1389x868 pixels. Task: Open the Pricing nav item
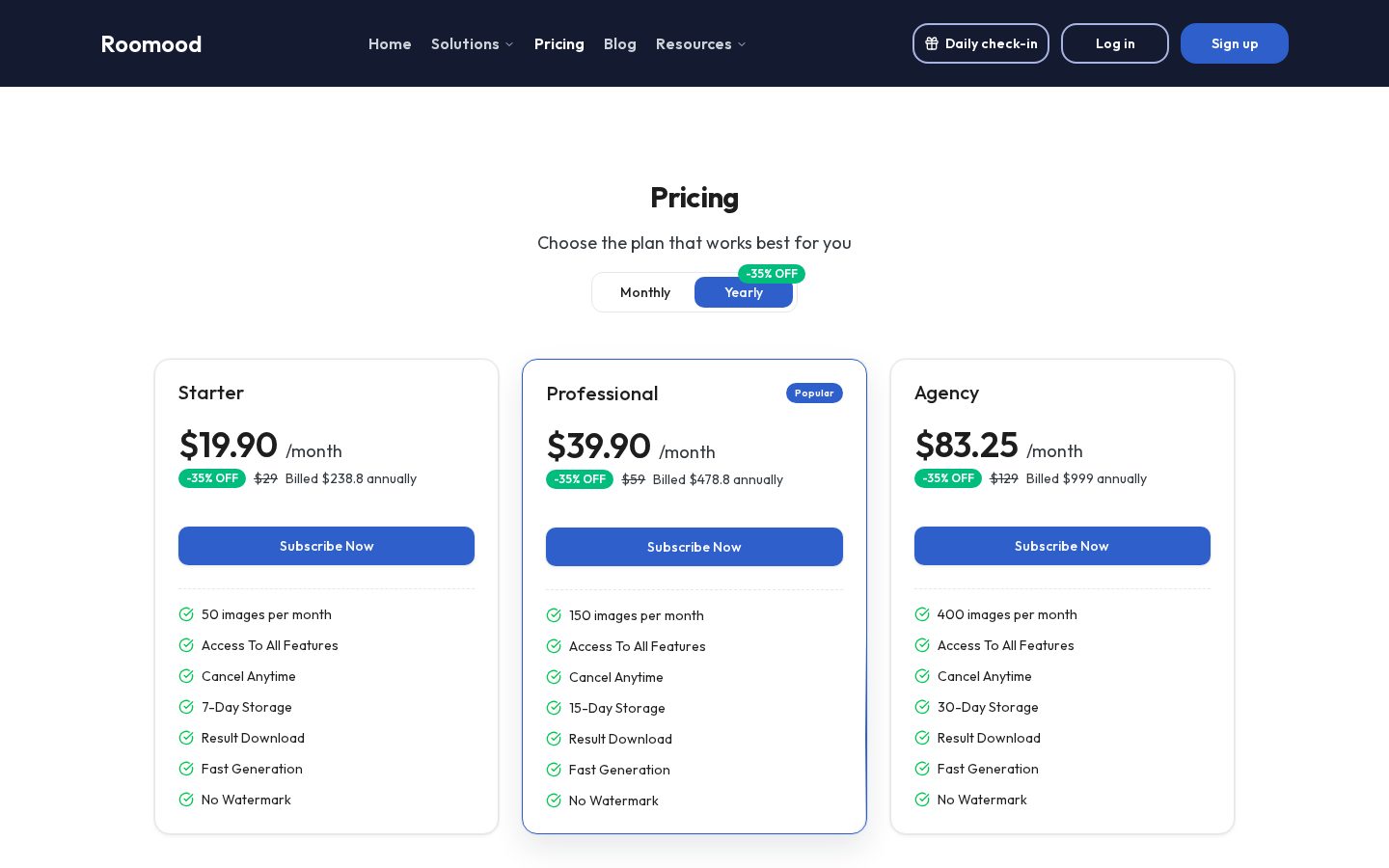click(559, 44)
